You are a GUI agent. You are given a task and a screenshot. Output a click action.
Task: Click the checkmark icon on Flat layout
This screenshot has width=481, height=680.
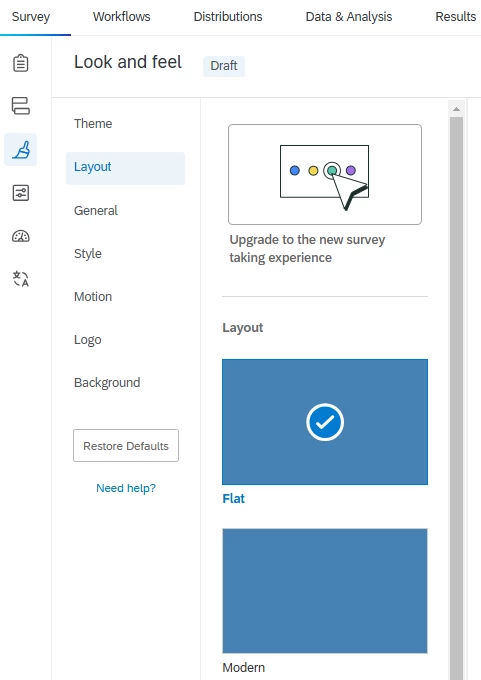325,422
